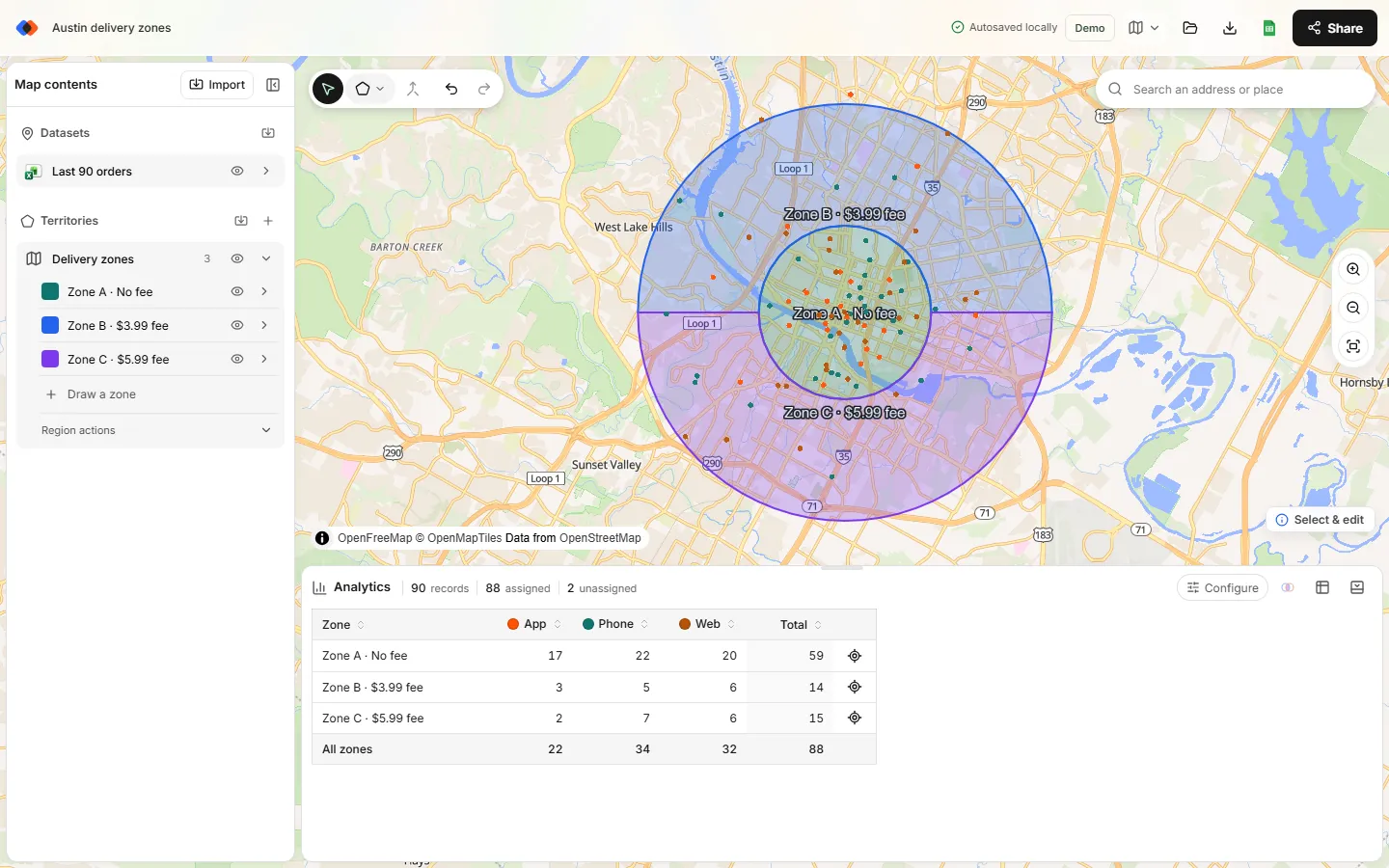The height and width of the screenshot is (868, 1389).
Task: Locate Zone C from its analytics row target icon
Action: coord(855,718)
